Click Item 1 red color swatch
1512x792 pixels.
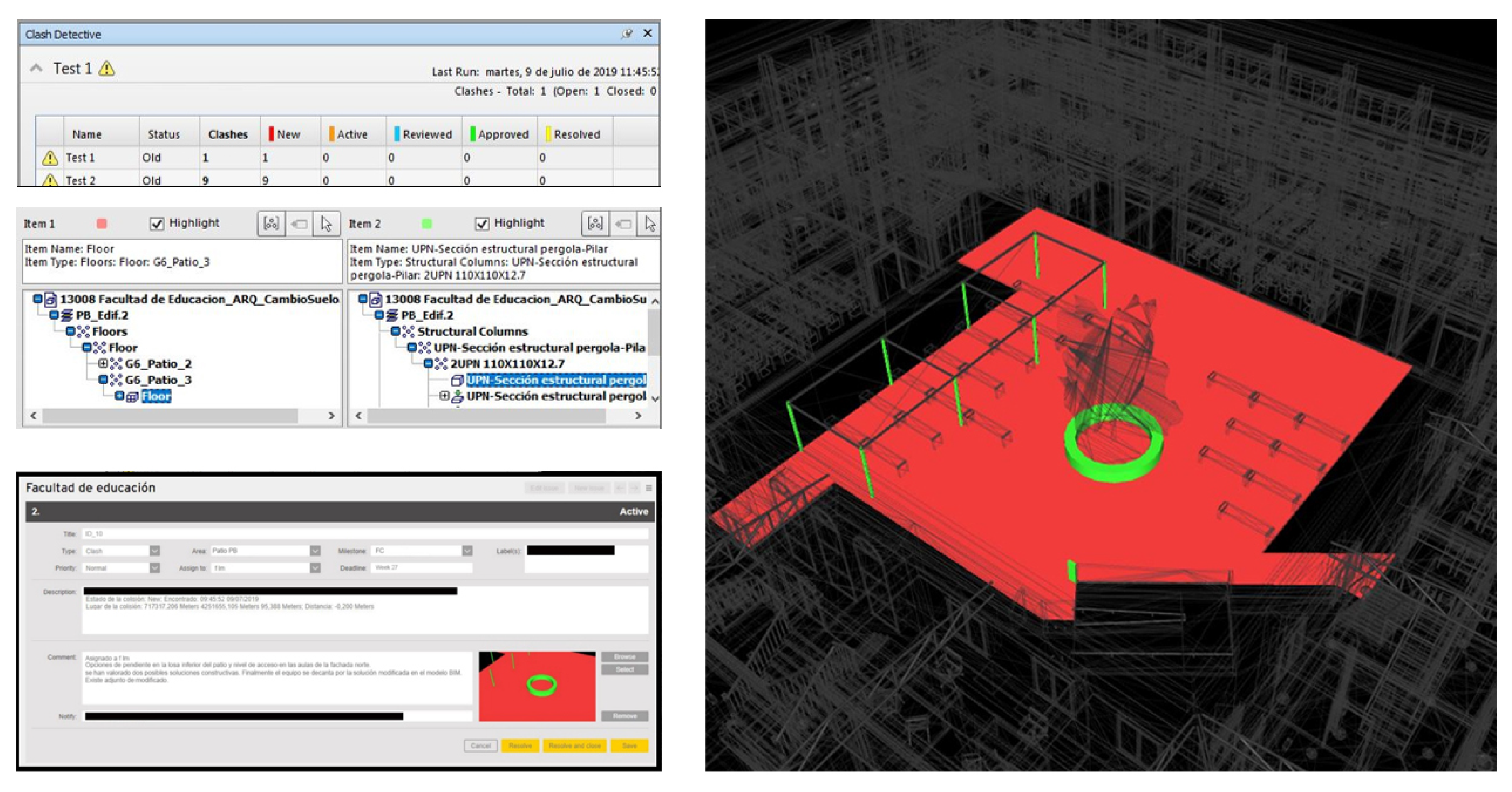[101, 224]
